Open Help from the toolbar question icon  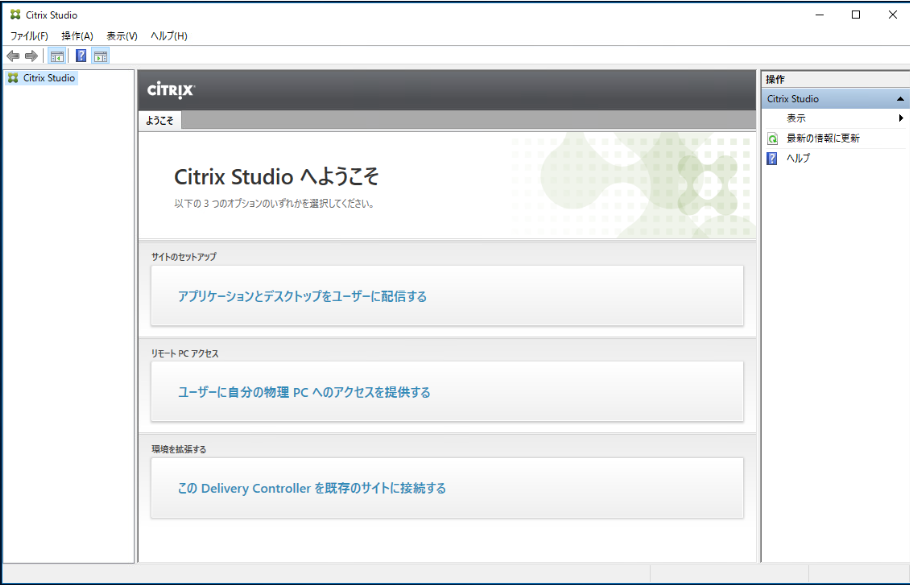81,56
